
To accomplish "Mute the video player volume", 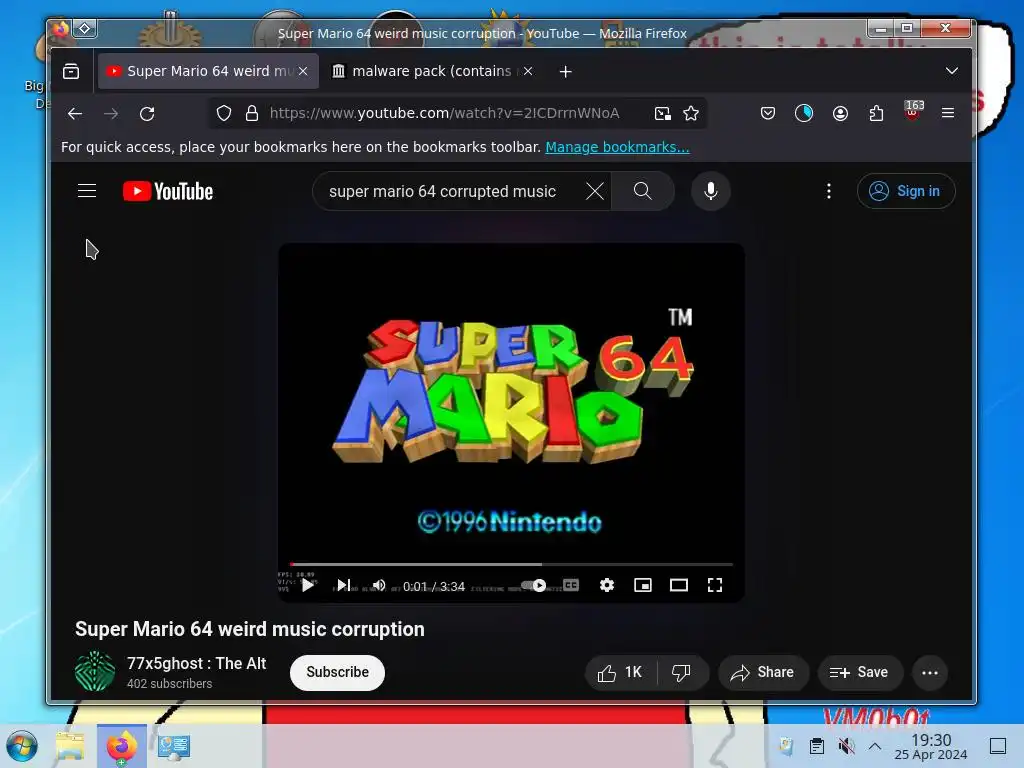I will click(x=379, y=585).
